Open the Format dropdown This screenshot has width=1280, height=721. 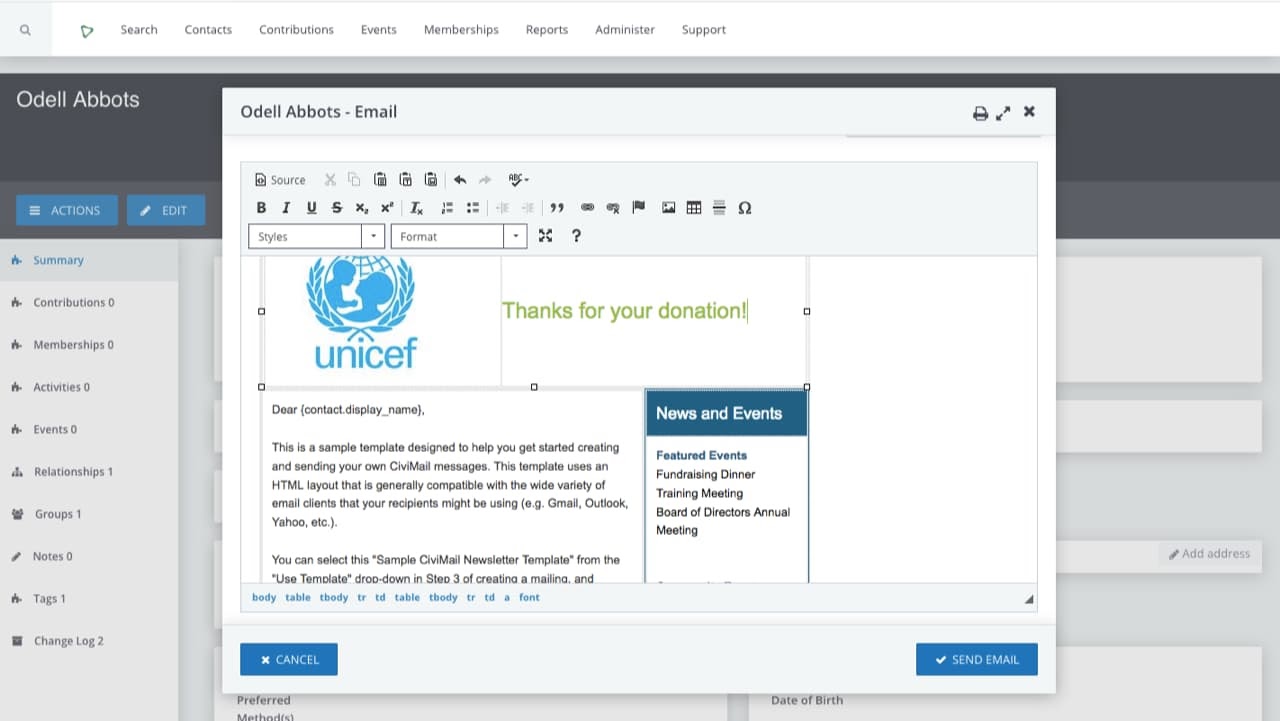coord(458,237)
